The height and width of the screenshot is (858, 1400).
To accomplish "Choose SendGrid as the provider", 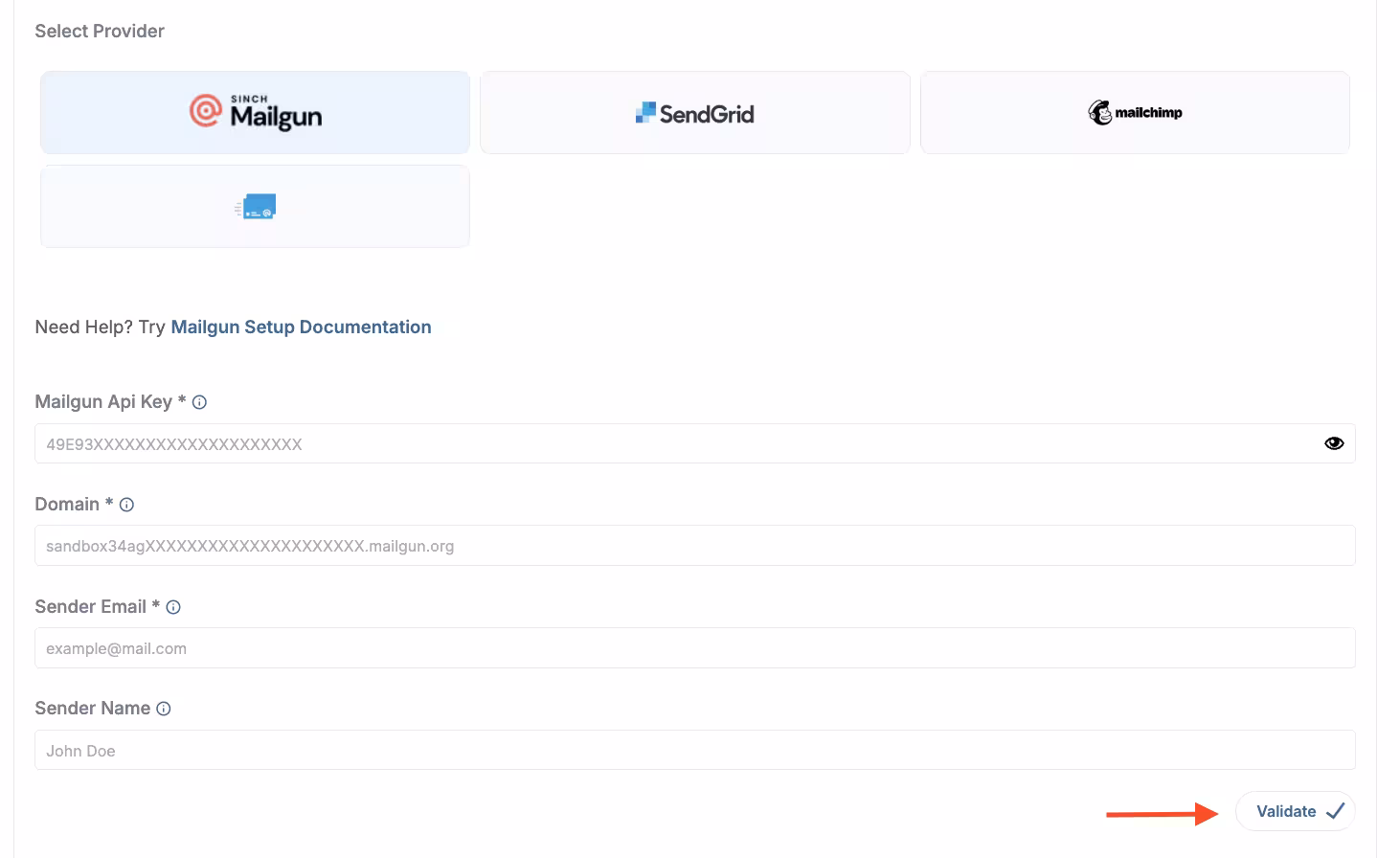I will click(x=694, y=113).
